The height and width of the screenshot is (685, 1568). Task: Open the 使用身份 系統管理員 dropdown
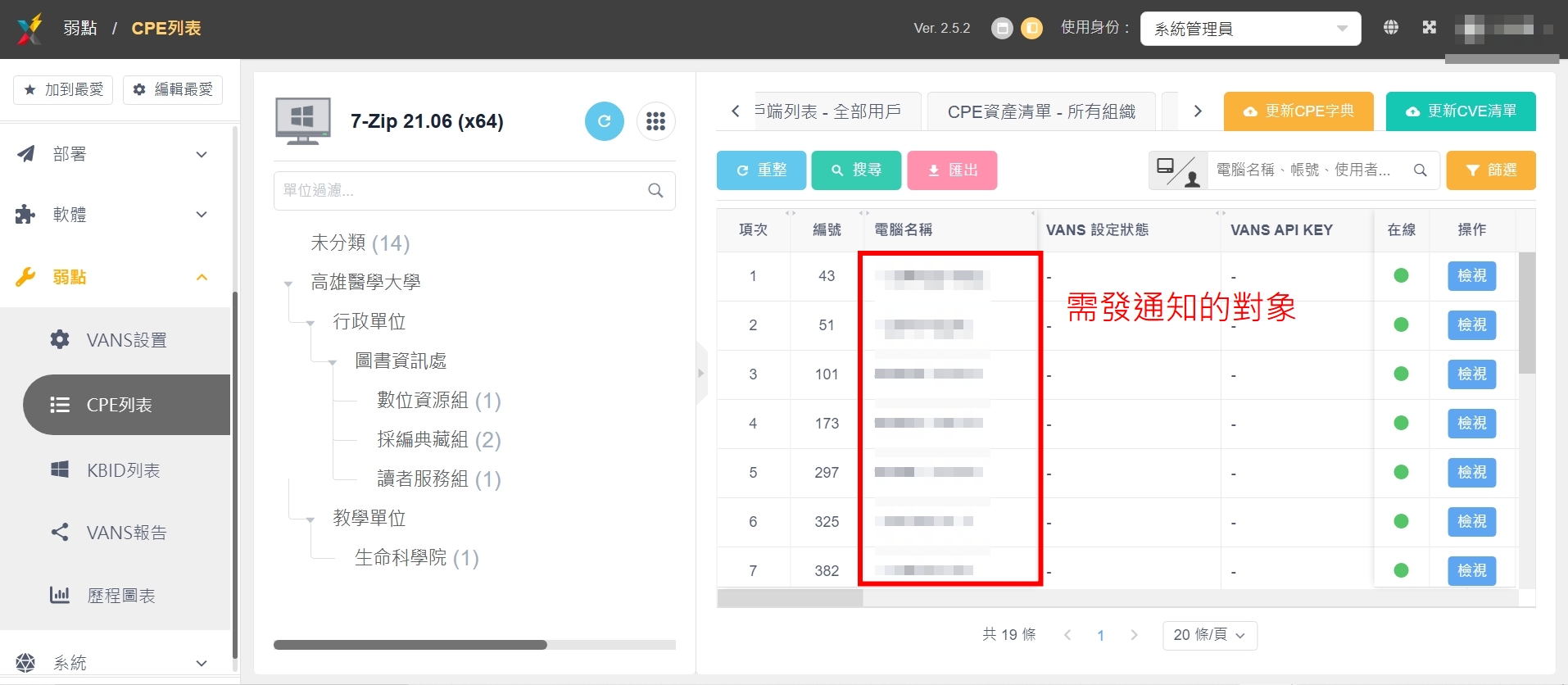coord(1250,29)
